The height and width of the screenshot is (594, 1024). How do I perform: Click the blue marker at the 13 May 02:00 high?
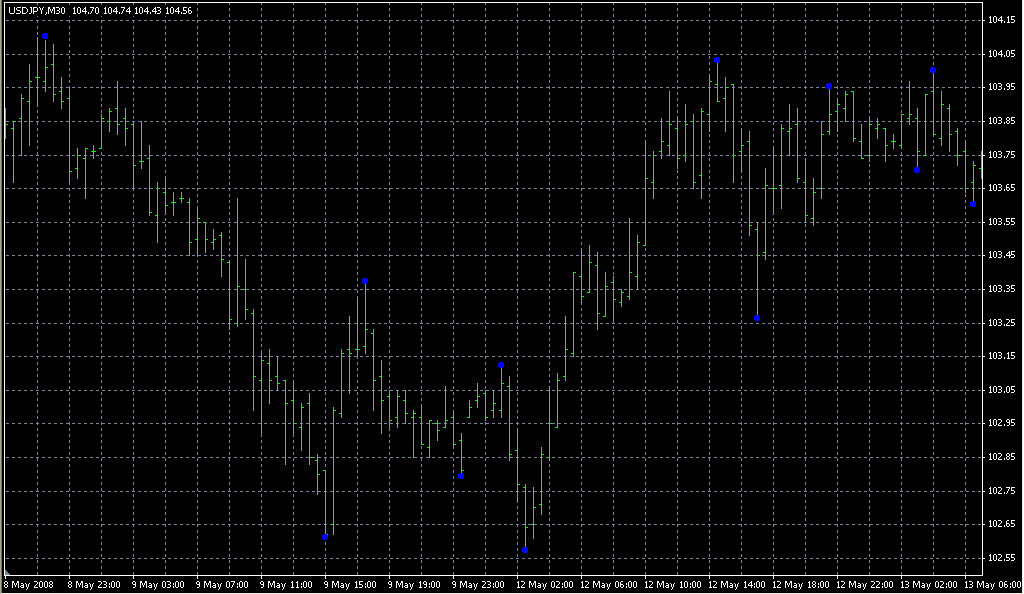pos(933,70)
